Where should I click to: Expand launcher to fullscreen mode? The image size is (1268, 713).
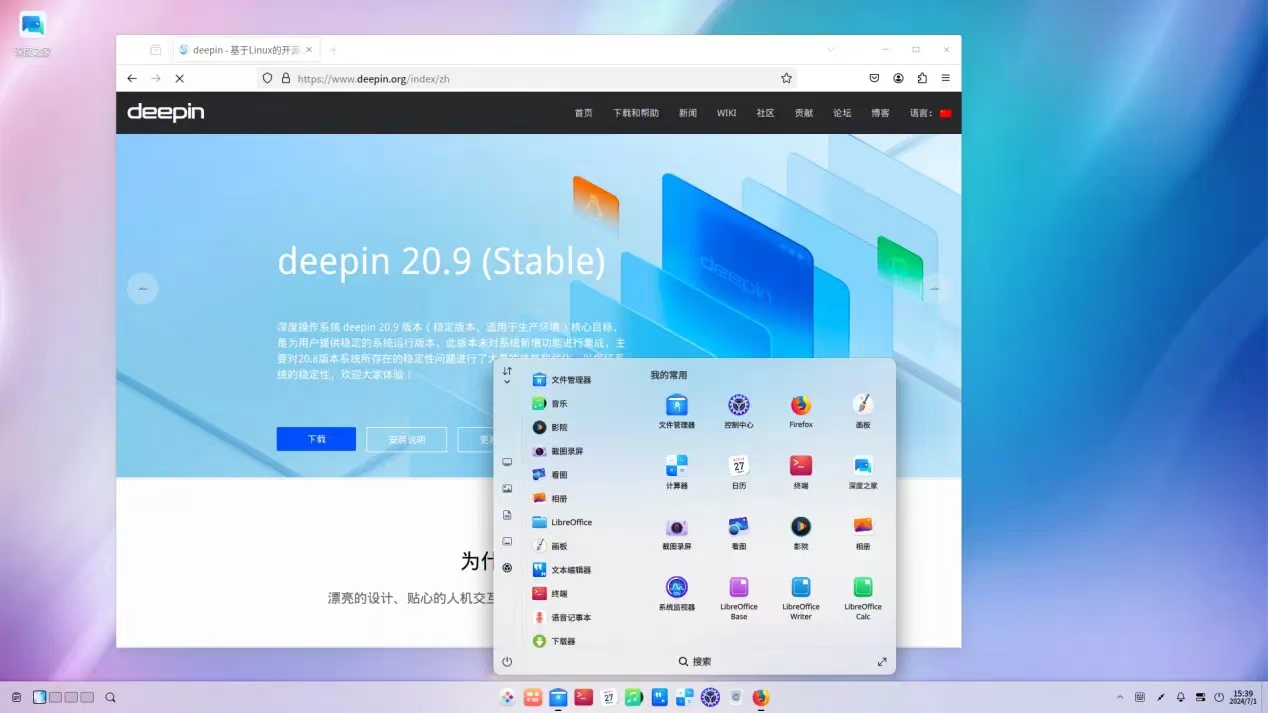pos(882,662)
